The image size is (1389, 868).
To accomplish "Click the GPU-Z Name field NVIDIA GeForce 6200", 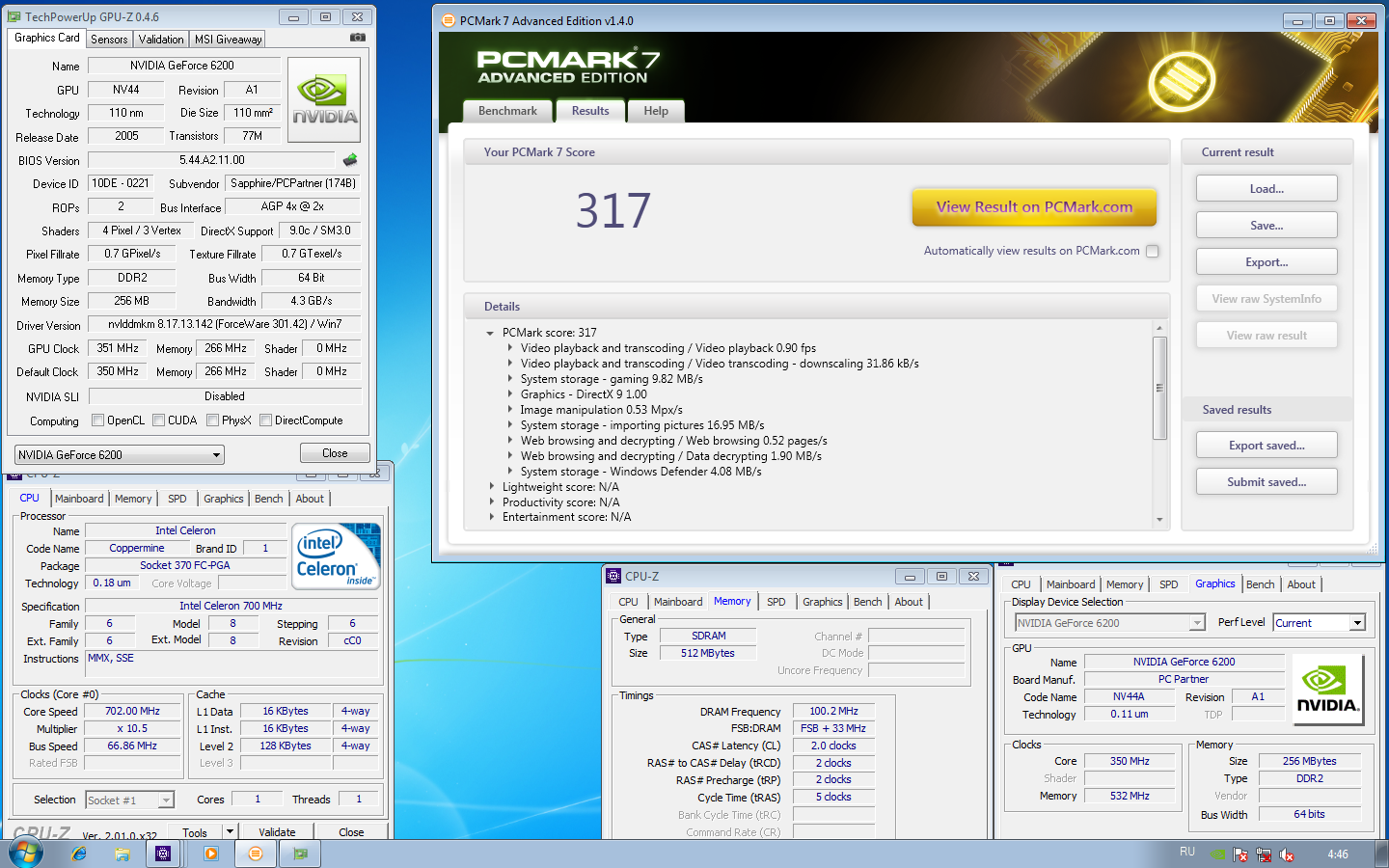I will (182, 66).
